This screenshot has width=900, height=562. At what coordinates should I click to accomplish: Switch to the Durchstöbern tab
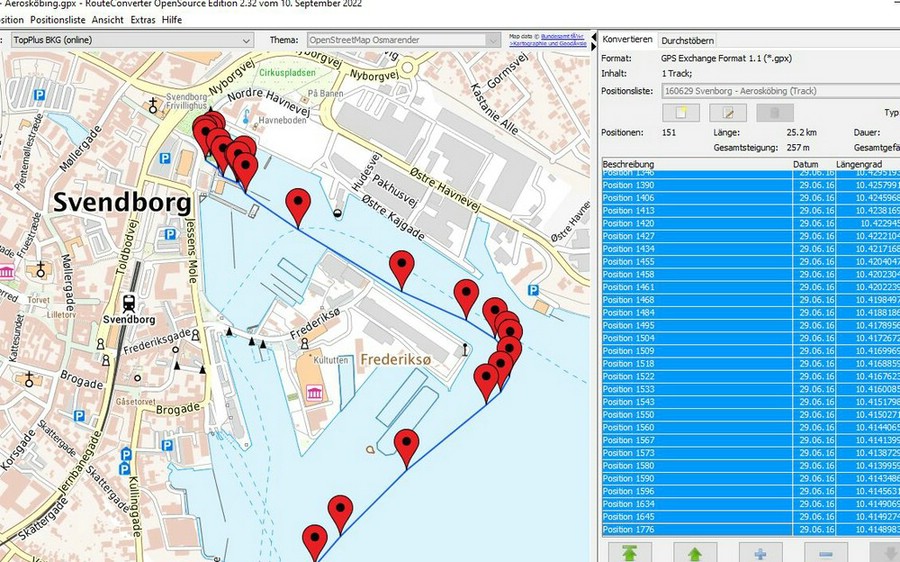[687, 40]
